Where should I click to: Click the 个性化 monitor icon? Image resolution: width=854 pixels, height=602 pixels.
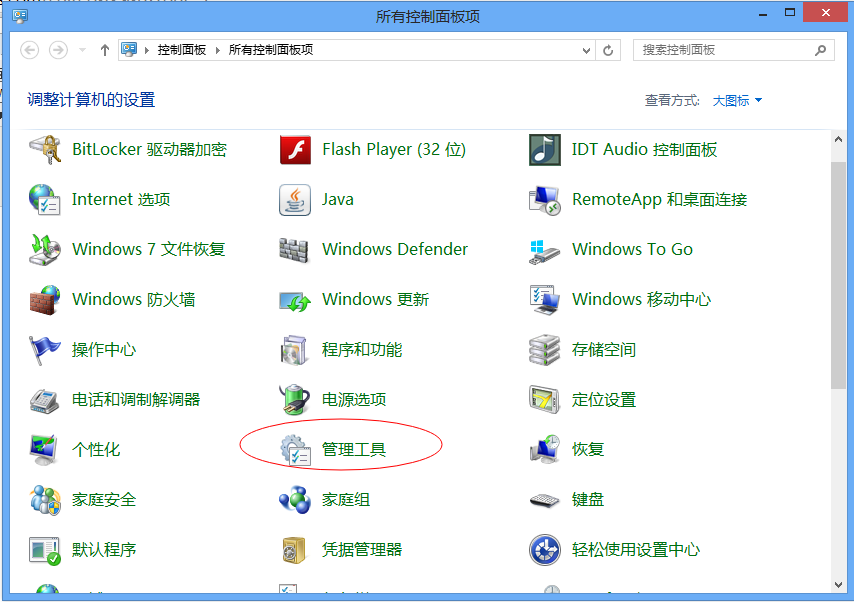tap(45, 449)
